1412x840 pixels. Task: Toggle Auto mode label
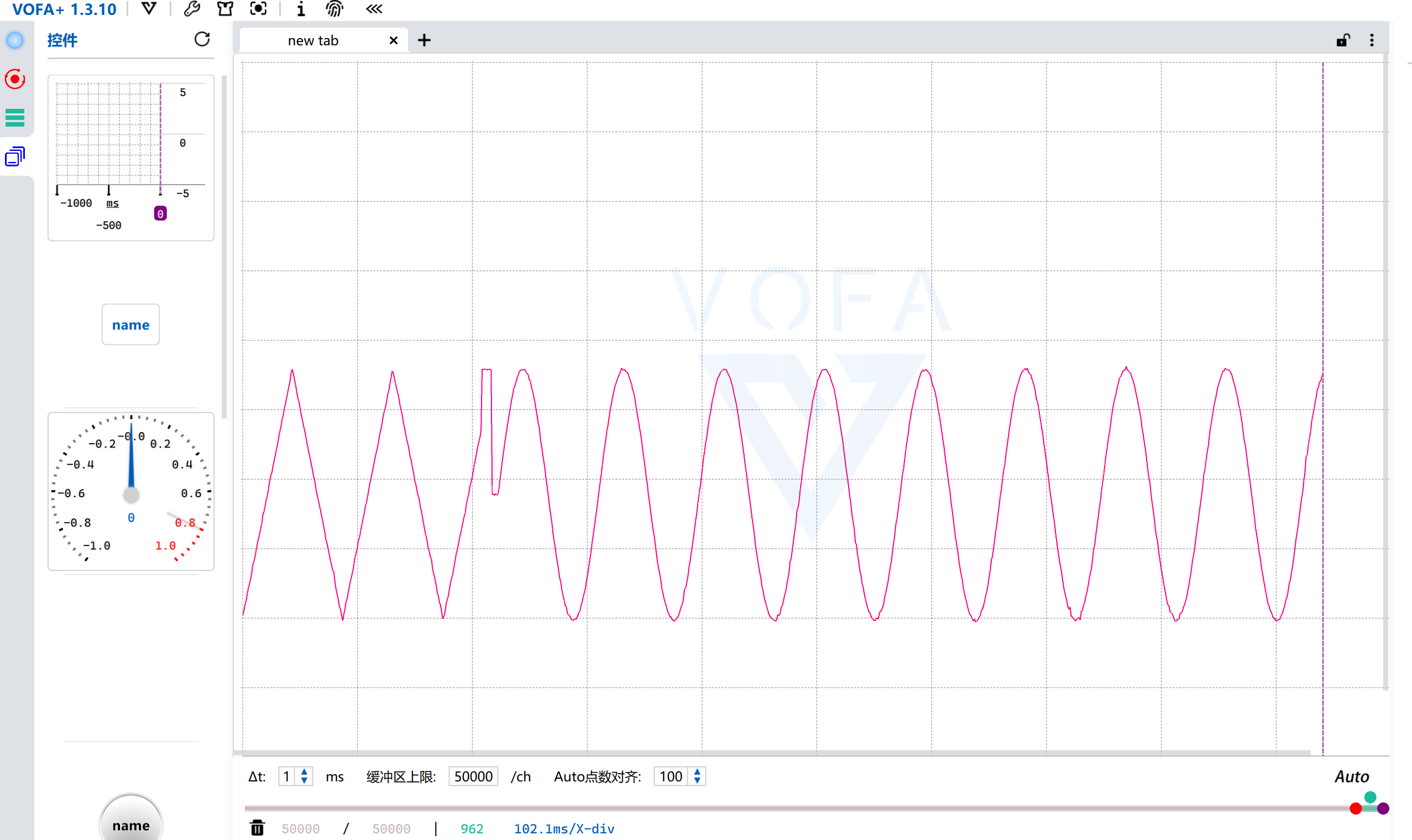pos(1351,776)
